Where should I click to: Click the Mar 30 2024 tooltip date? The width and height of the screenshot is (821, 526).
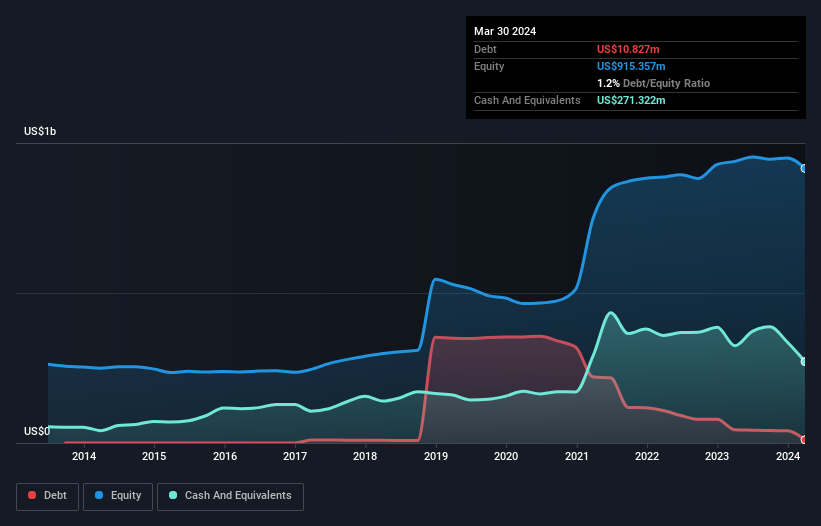(505, 31)
